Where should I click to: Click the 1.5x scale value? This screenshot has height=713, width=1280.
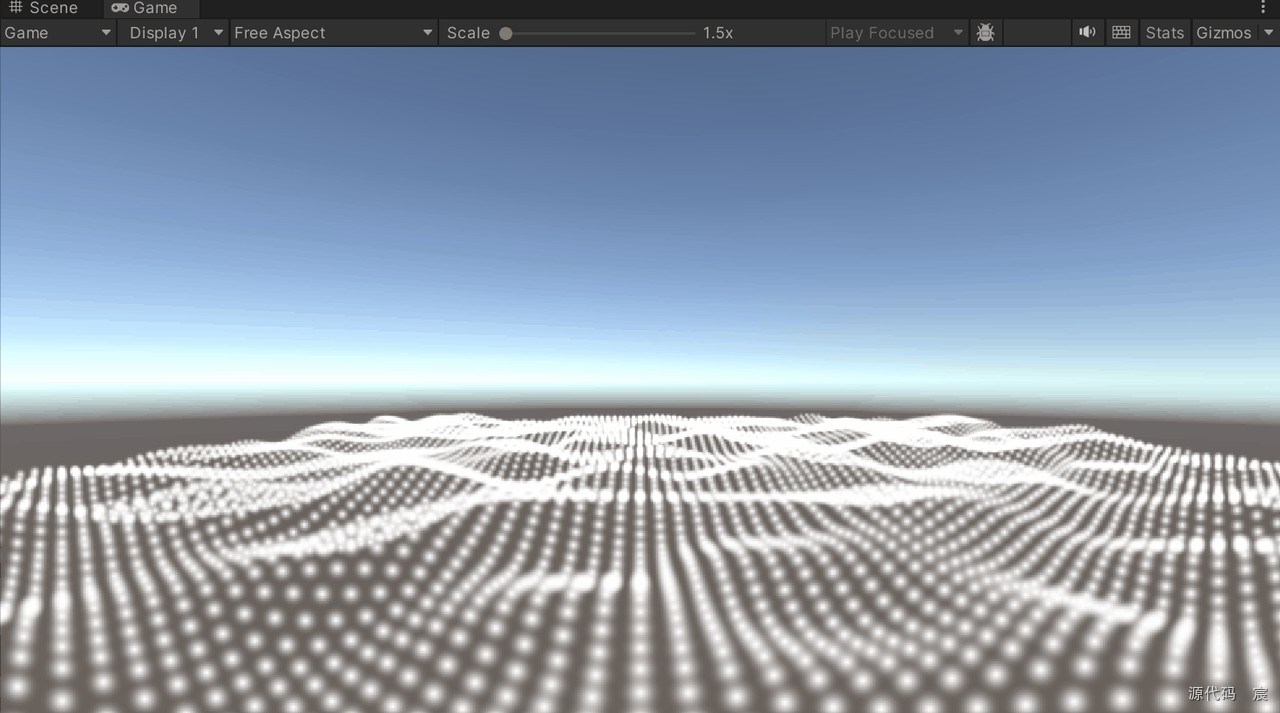[718, 33]
